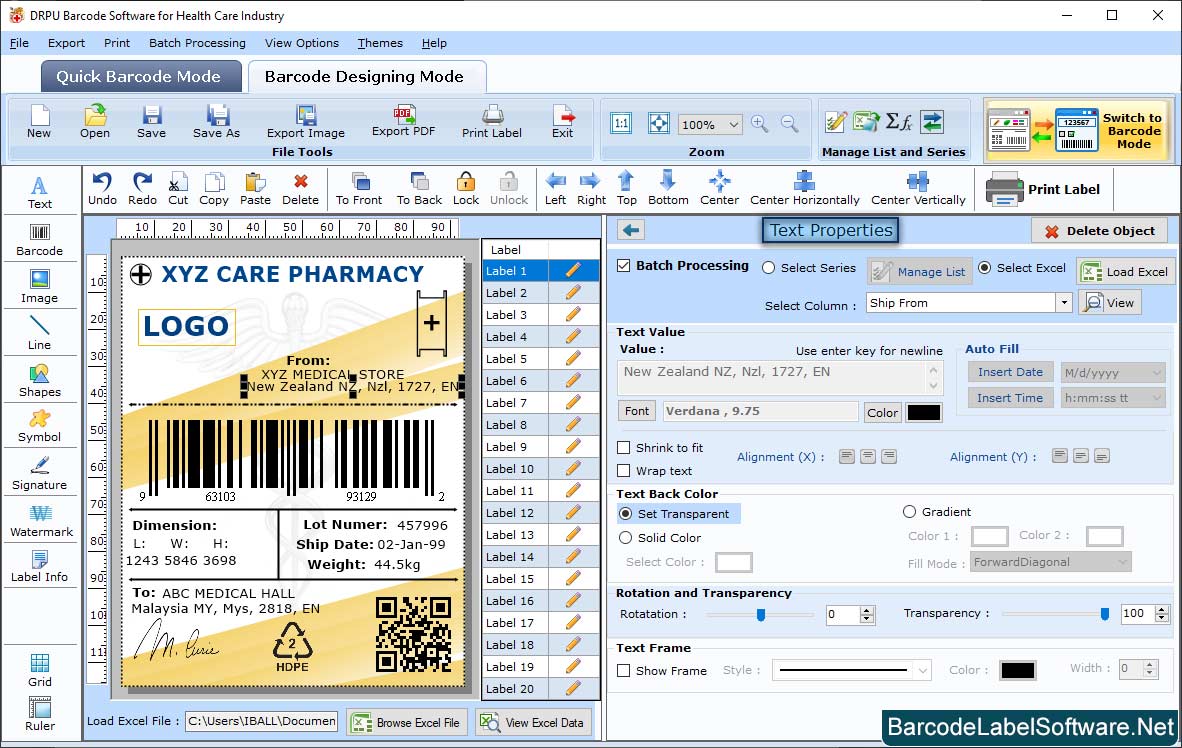Screen dimensions: 1182x748
Task: Pick the Line drawing tool
Action: click(39, 333)
